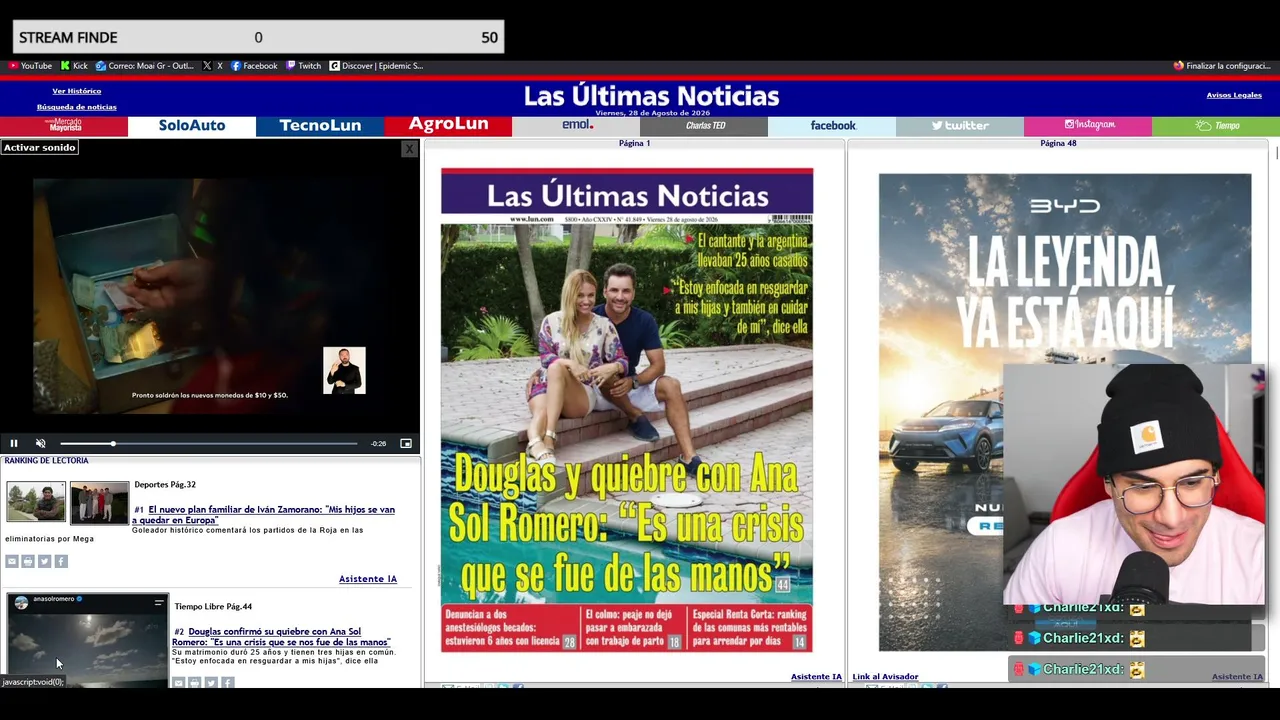Open the facebook nav banner
Viewport: 1280px width, 720px height.
(x=832, y=126)
